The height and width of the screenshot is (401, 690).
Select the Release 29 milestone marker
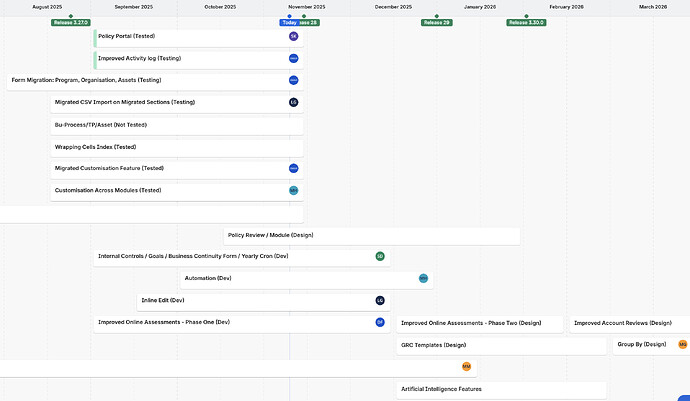pyautogui.click(x=436, y=22)
